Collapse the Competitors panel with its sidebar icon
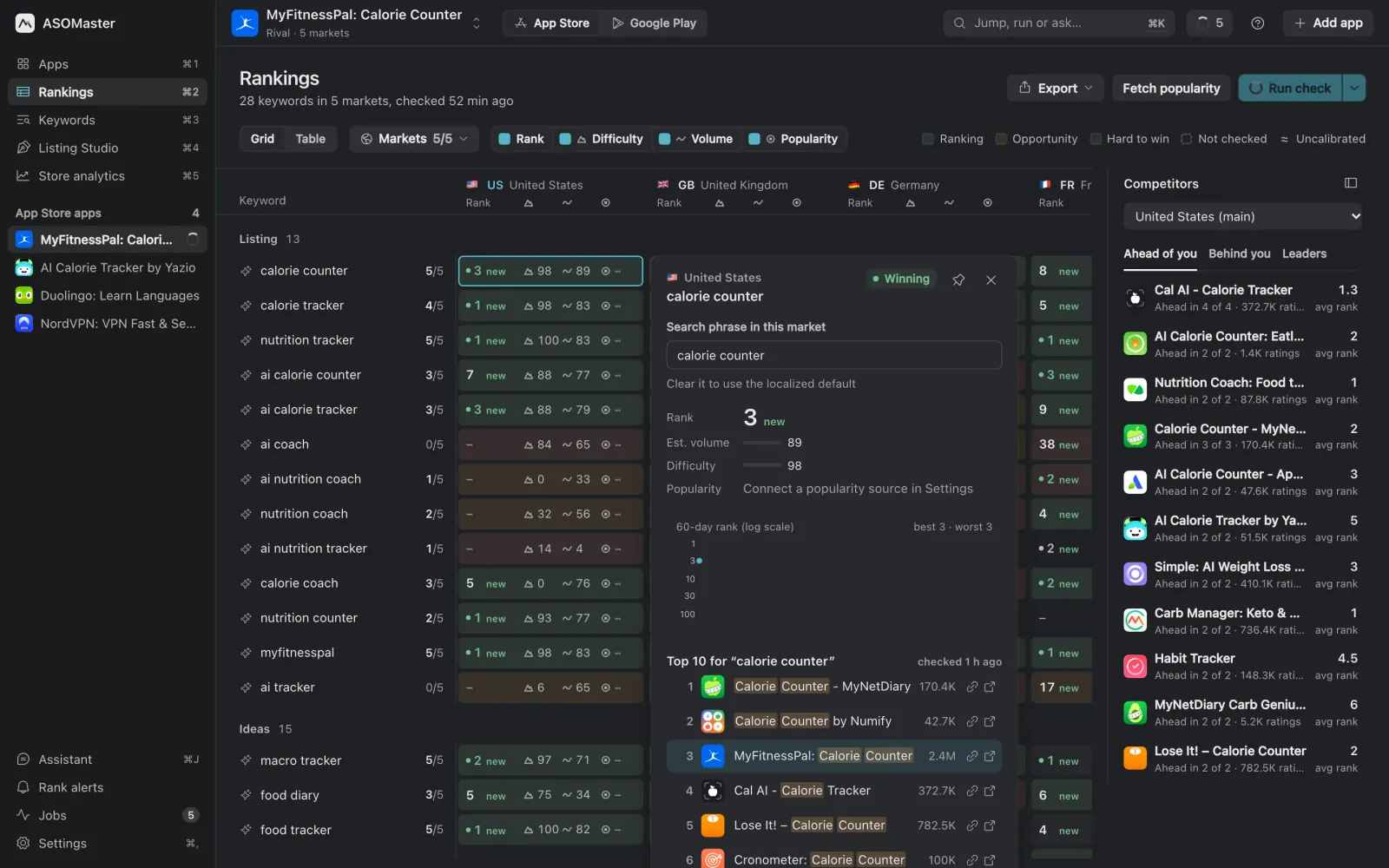The image size is (1389, 868). 1350,183
